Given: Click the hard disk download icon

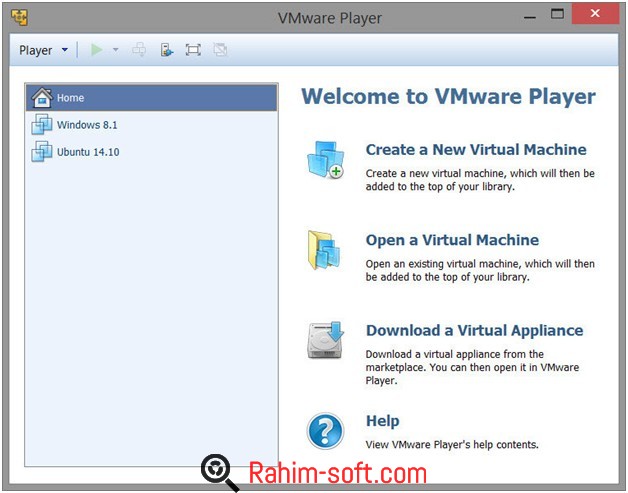Looking at the screenshot, I should (326, 340).
